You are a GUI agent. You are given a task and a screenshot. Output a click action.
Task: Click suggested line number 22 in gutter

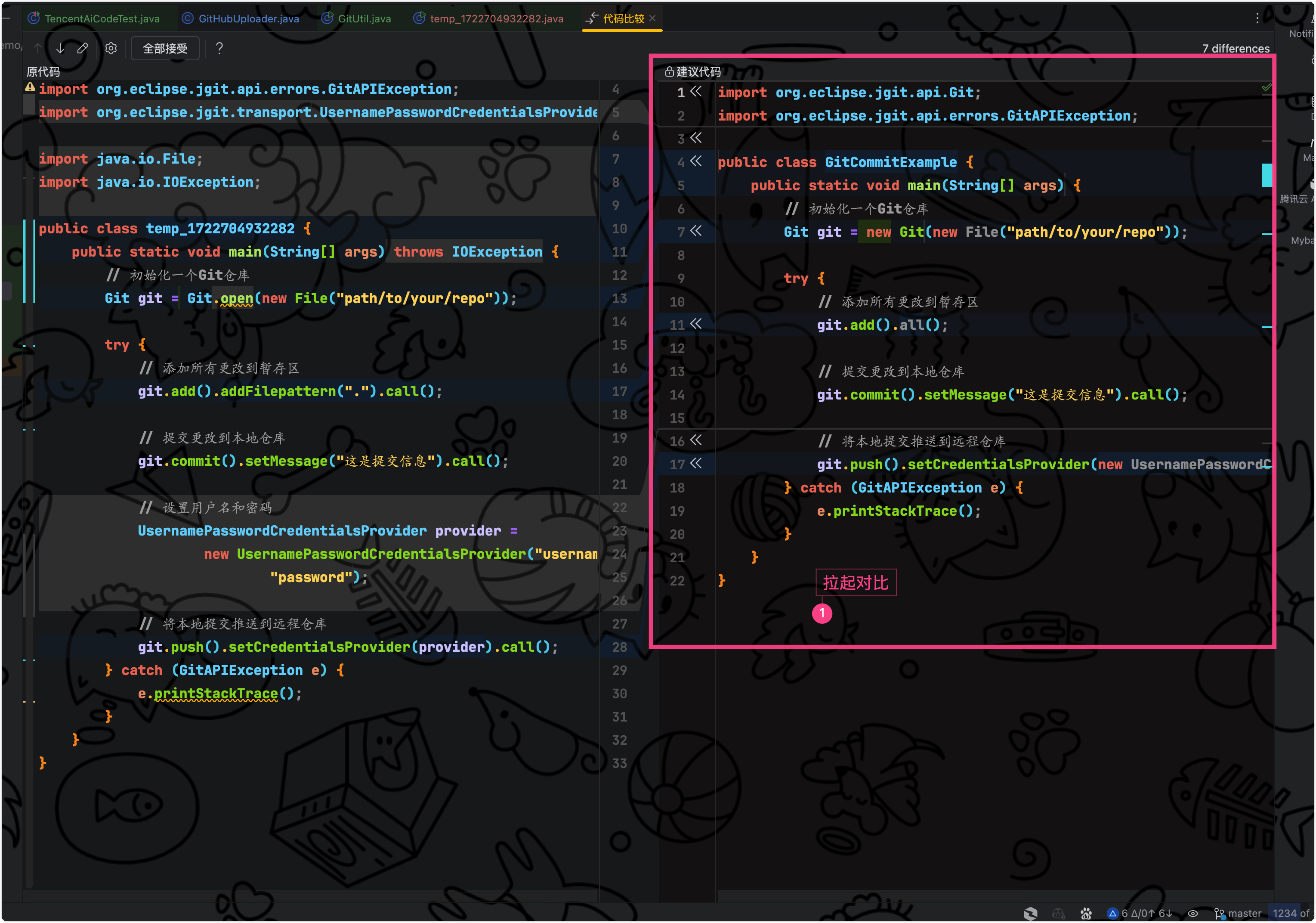tap(677, 581)
